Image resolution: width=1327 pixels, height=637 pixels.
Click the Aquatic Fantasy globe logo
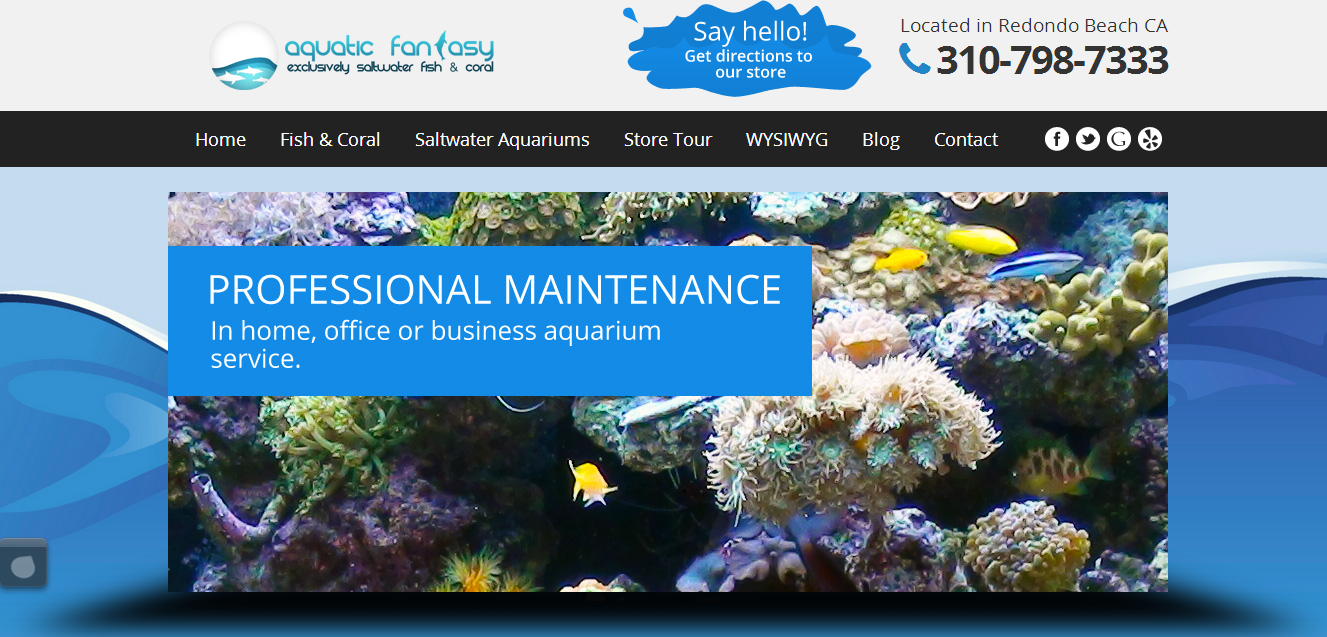tap(244, 56)
